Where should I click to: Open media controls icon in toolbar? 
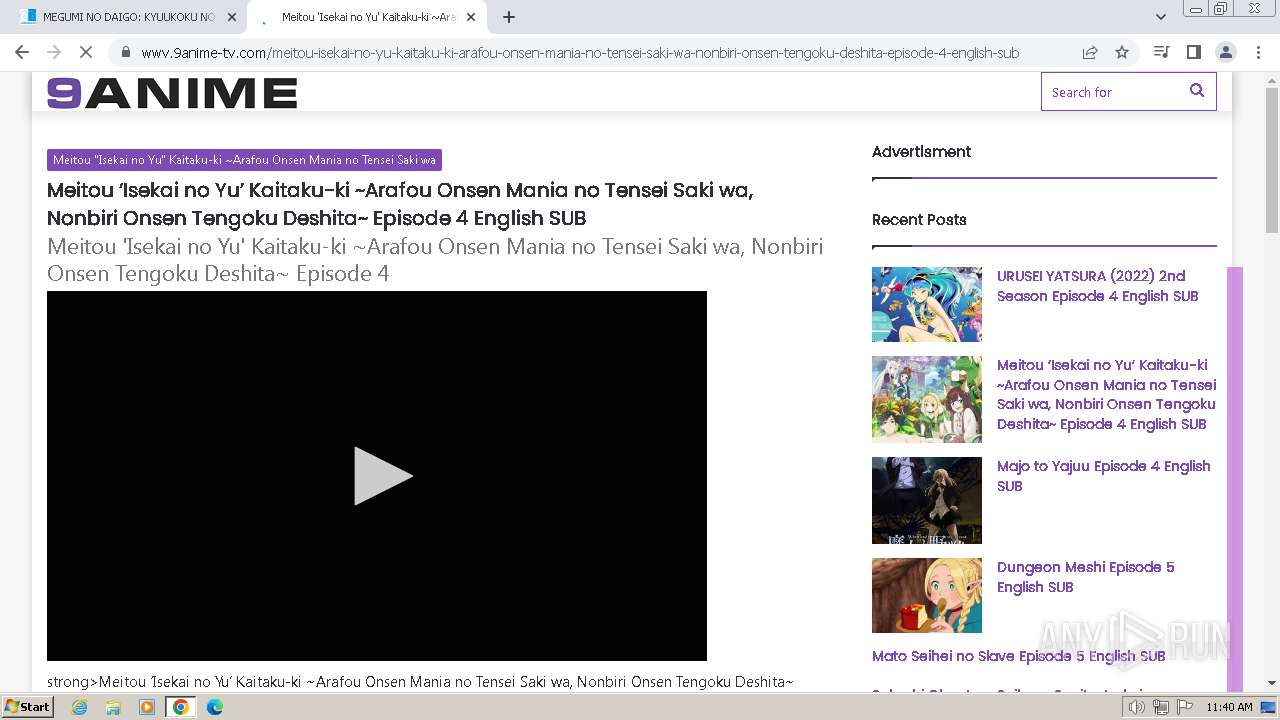(x=1161, y=52)
